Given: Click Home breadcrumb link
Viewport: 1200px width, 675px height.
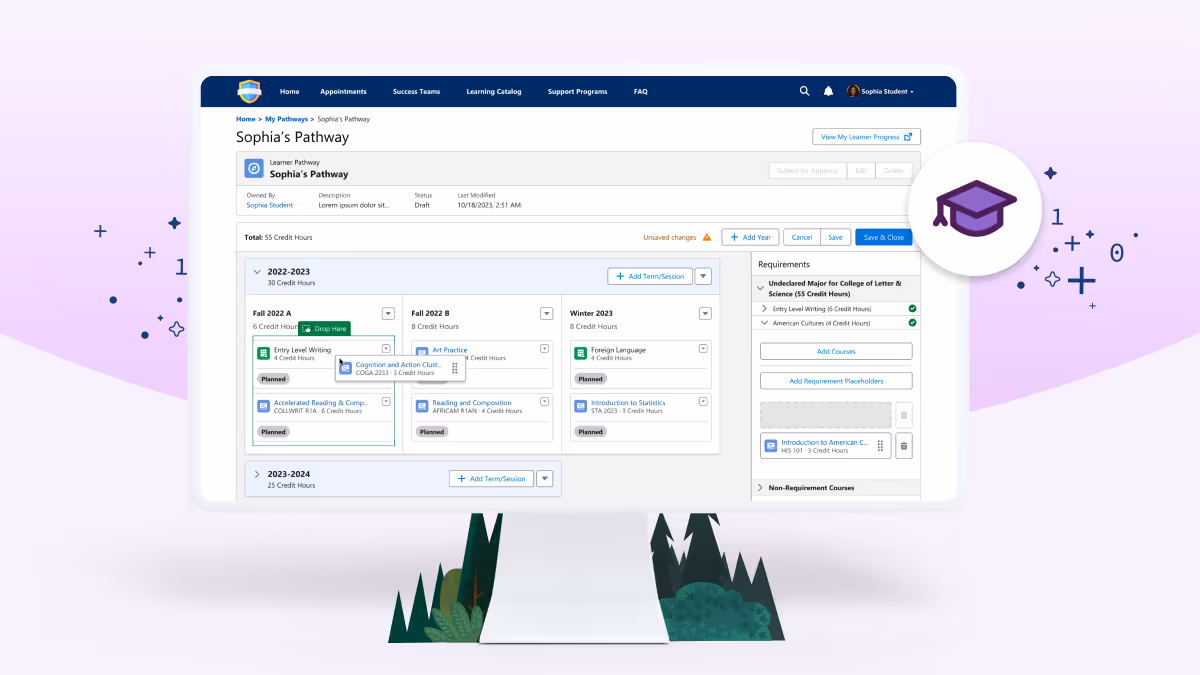Looking at the screenshot, I should point(246,119).
